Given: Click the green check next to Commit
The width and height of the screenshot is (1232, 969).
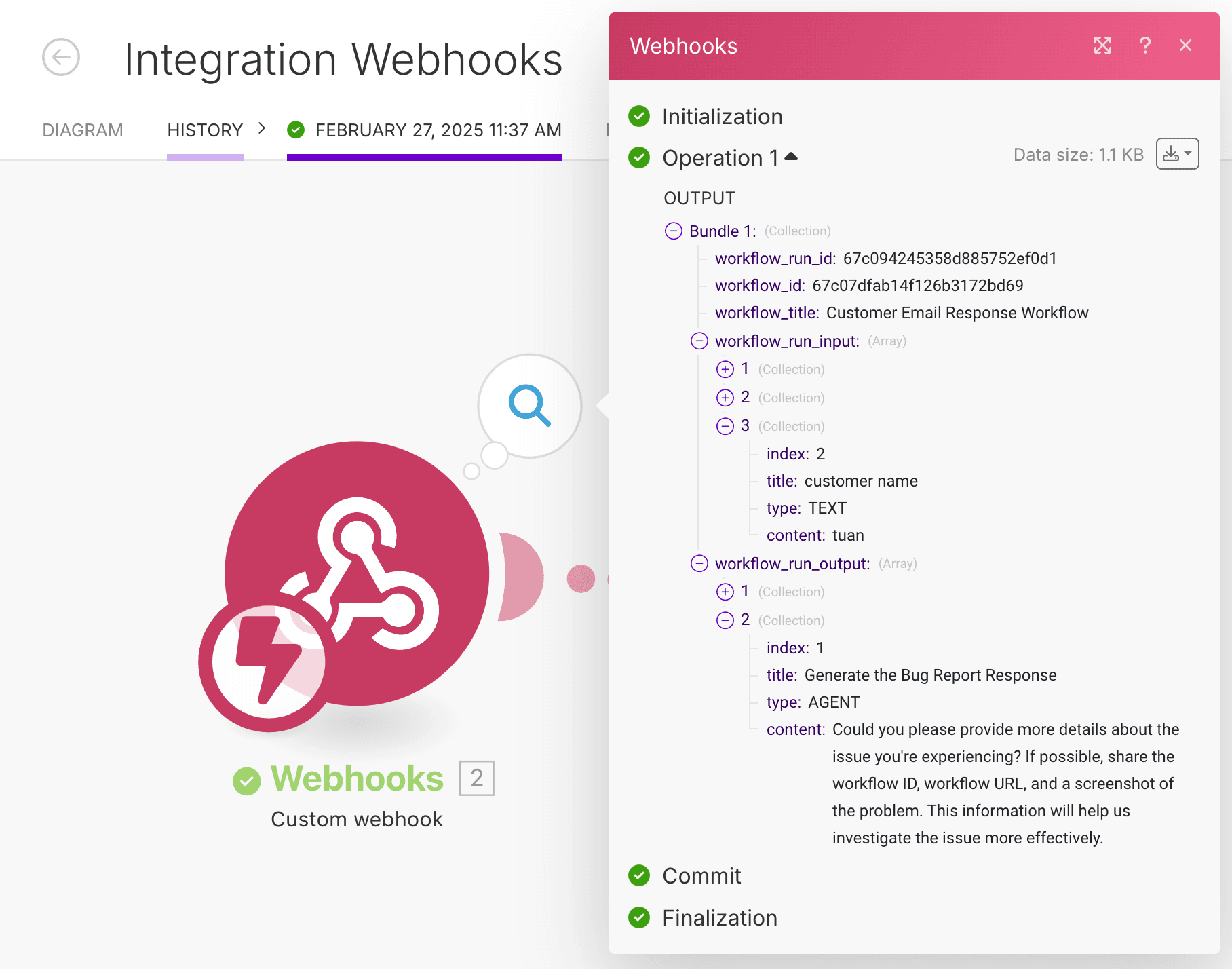Looking at the screenshot, I should click(x=639, y=876).
